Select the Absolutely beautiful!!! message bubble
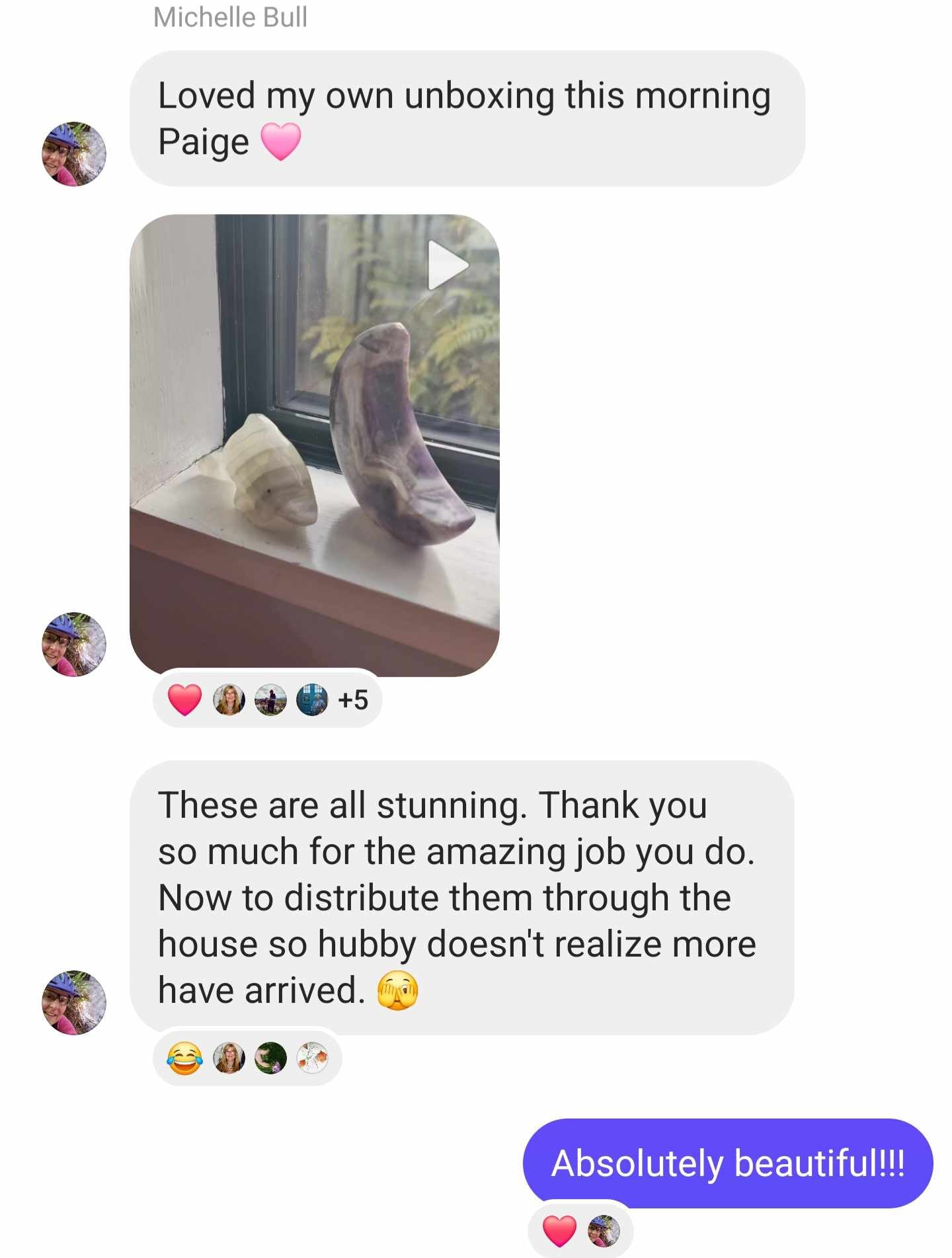Image resolution: width=952 pixels, height=1258 pixels. point(728,1163)
